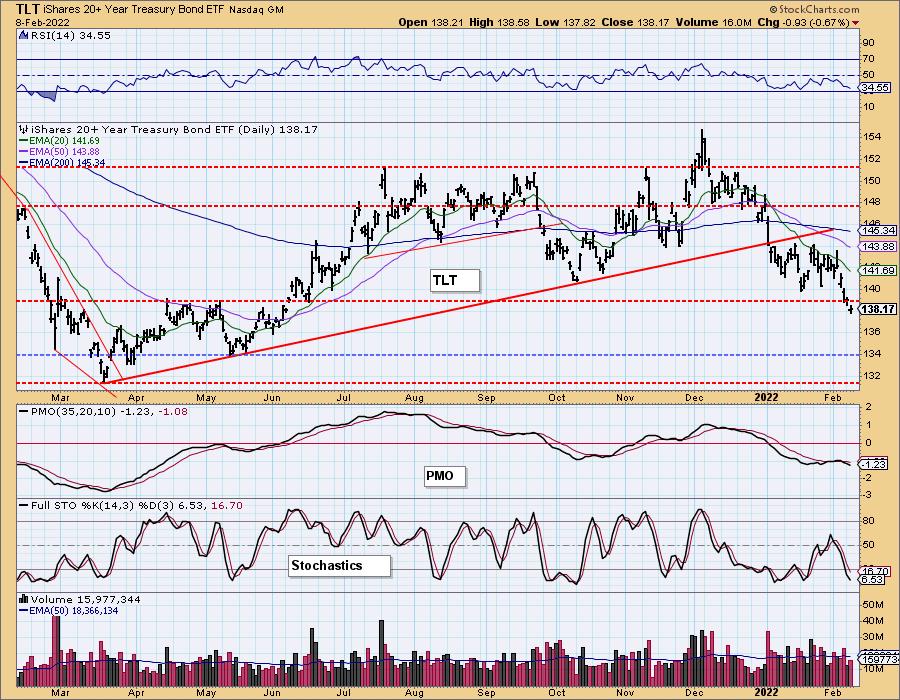Click the Apr label under the price panel
900x700 pixels.
point(136,398)
